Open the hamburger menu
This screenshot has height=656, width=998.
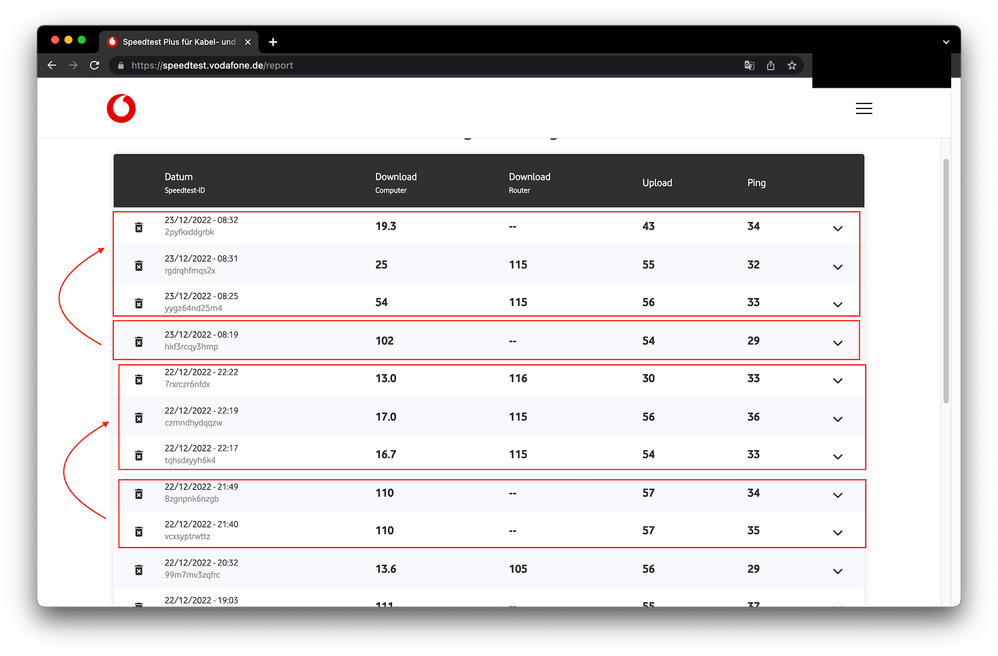pyautogui.click(x=864, y=109)
